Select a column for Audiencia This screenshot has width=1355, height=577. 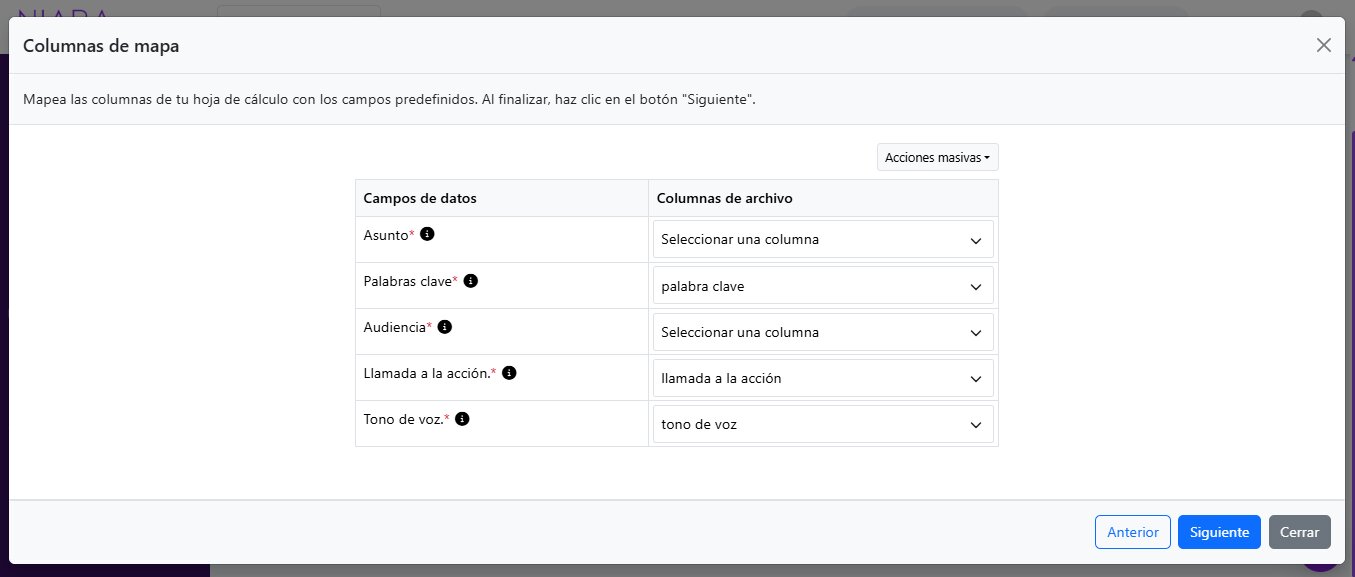pyautogui.click(x=822, y=331)
